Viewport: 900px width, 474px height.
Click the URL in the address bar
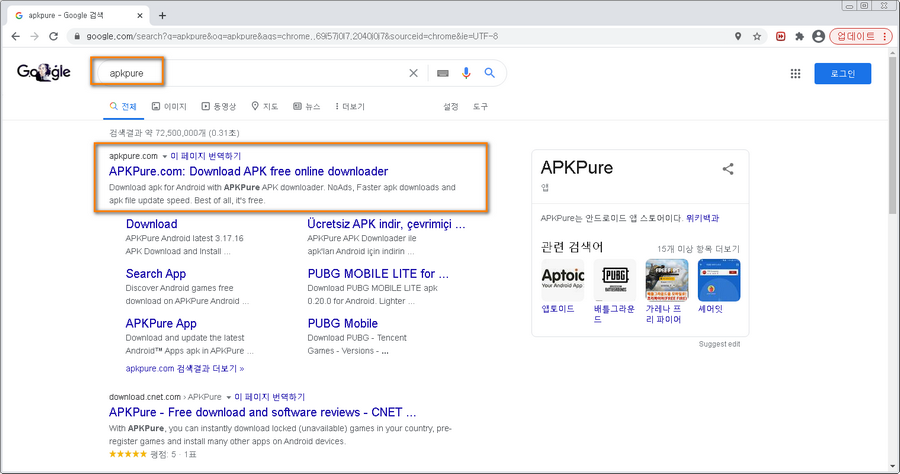(x=292, y=36)
